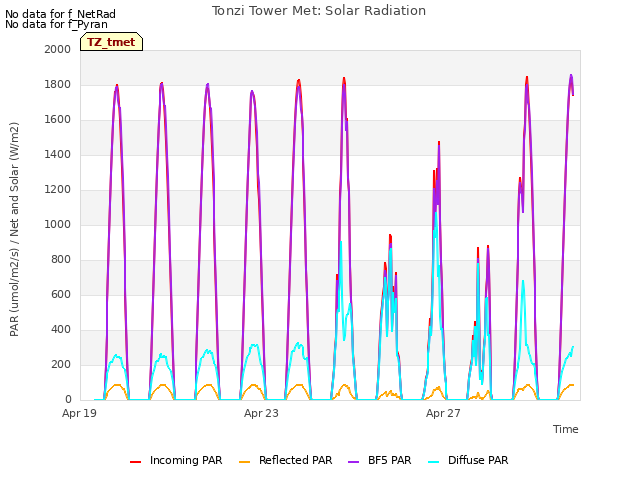640x480 pixels.
Task: Click the 400 y-axis tick label
Action: pyautogui.click(x=61, y=329)
